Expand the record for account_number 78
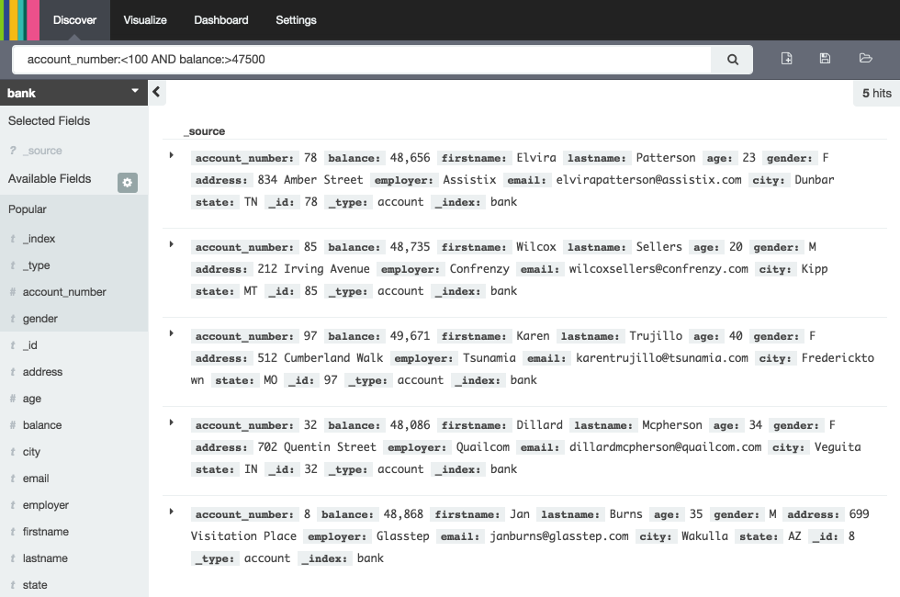 click(x=172, y=157)
